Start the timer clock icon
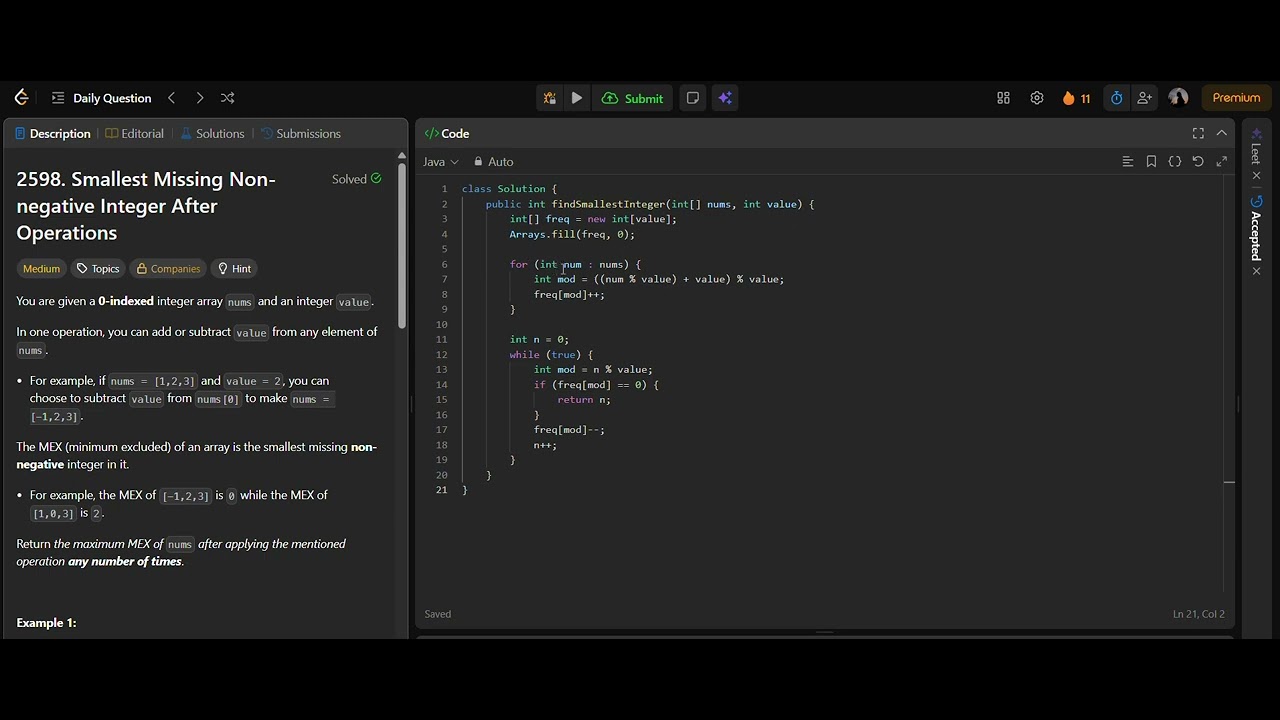This screenshot has width=1280, height=720. (1116, 98)
